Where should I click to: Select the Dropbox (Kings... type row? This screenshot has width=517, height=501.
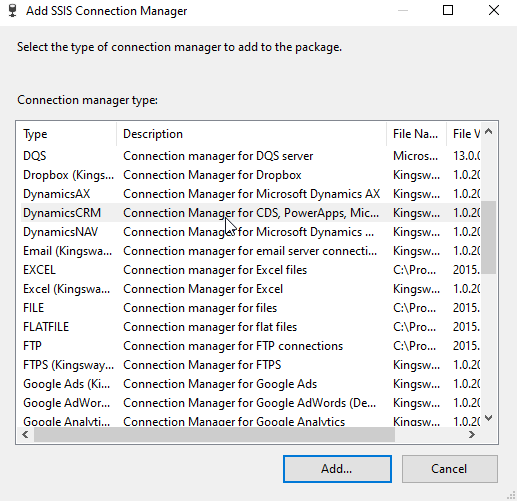coord(250,175)
